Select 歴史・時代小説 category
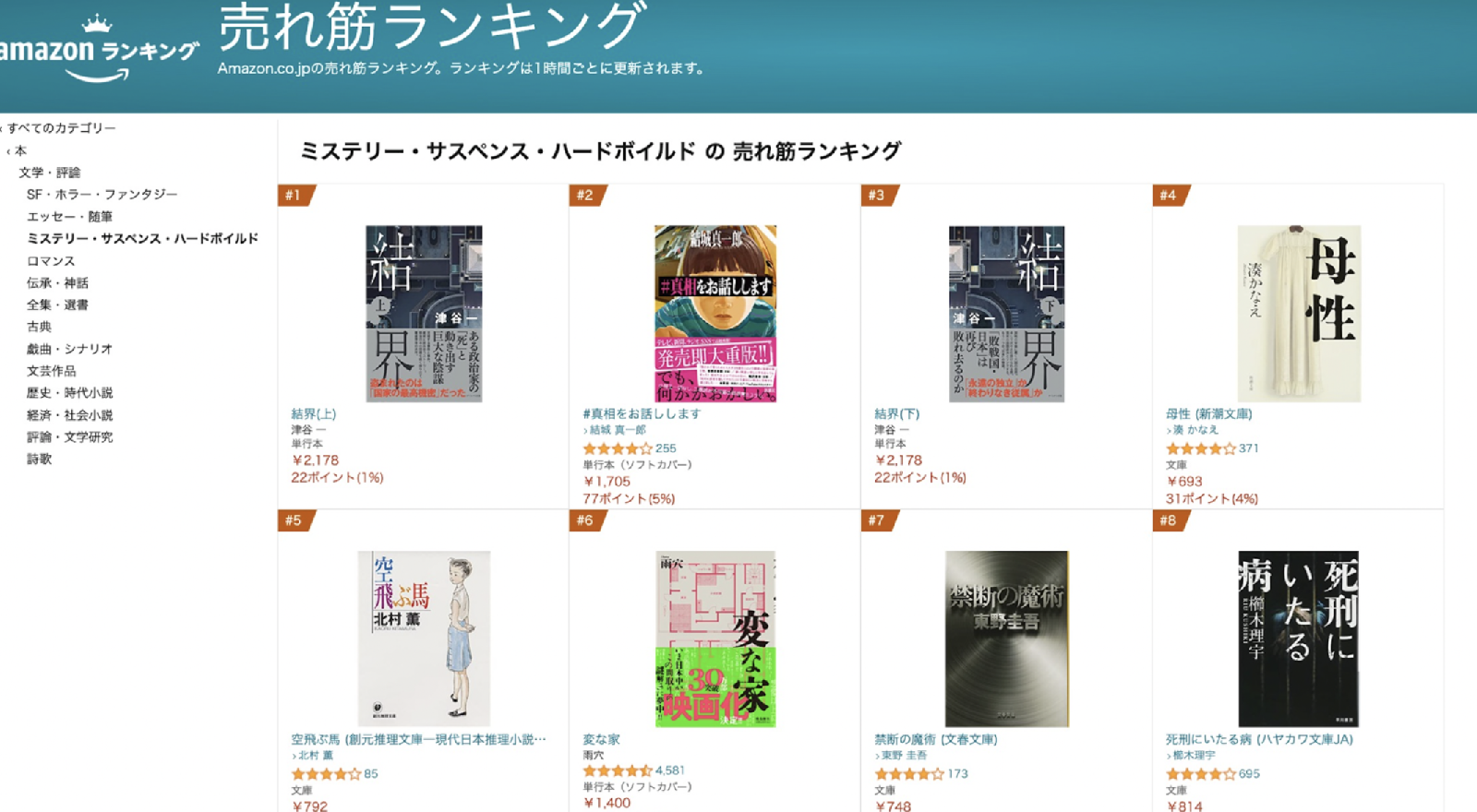The image size is (1477, 812). tap(69, 393)
